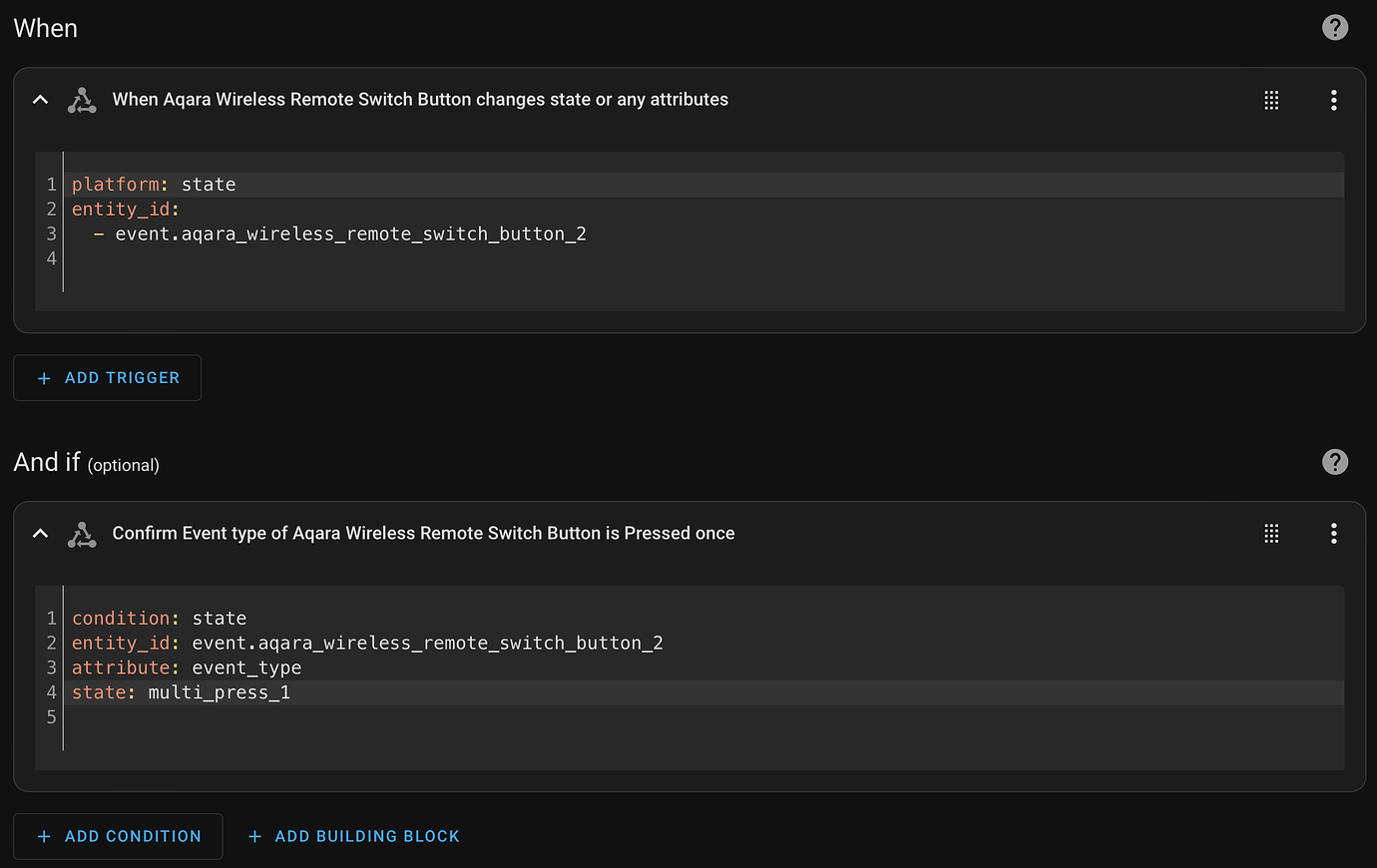The width and height of the screenshot is (1377, 868).
Task: Collapse the Confirm Event type condition card
Action: (41, 534)
